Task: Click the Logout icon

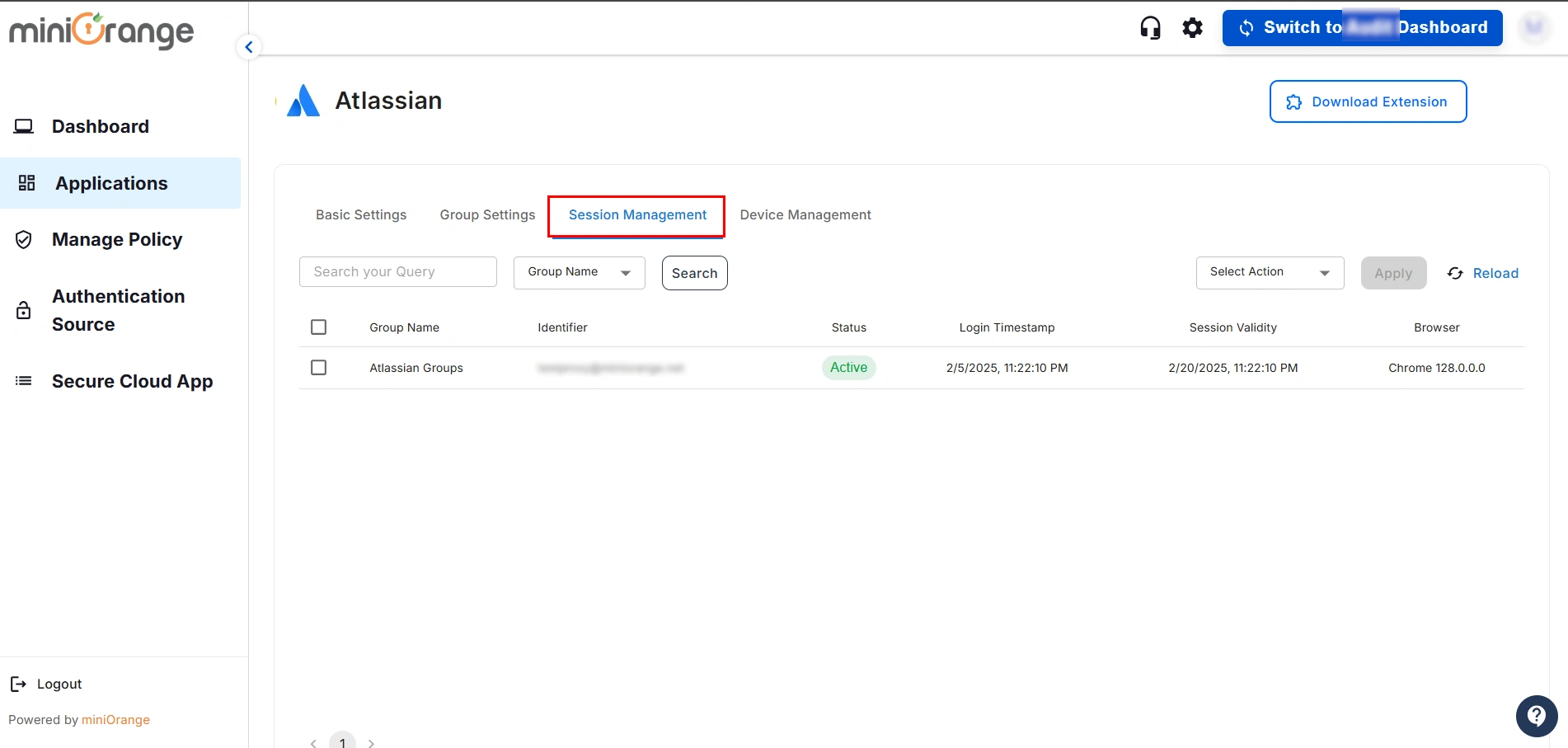Action: (19, 684)
